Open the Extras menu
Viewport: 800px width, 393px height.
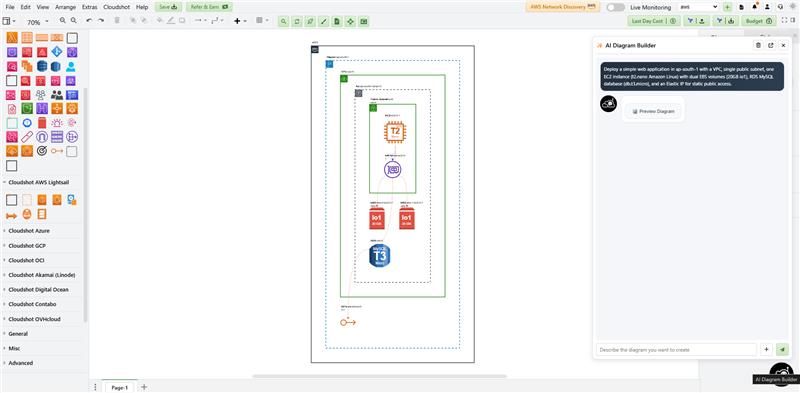pyautogui.click(x=89, y=7)
